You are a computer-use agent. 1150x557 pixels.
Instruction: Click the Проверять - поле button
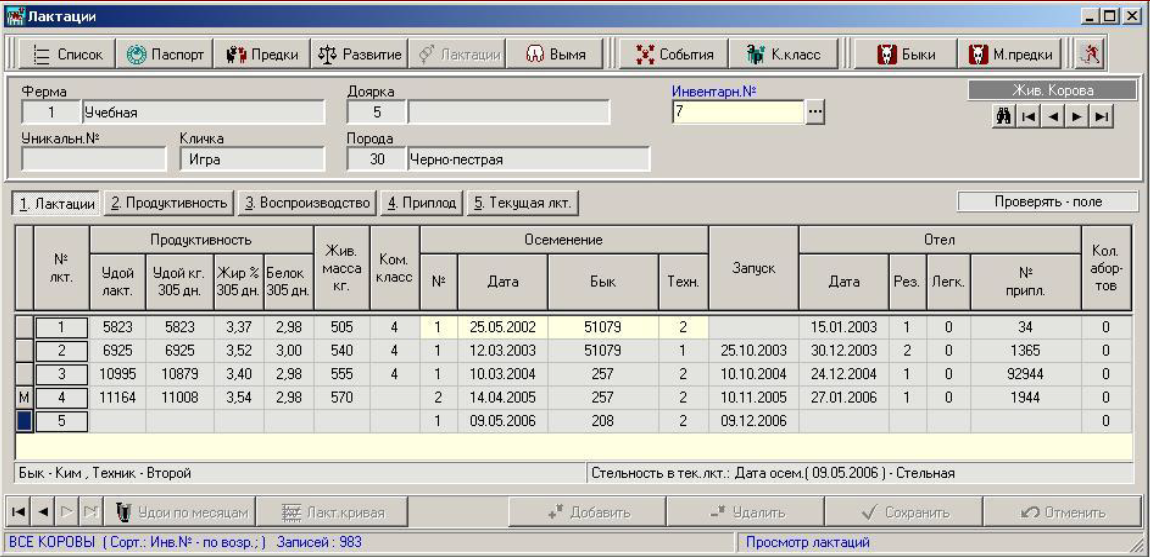click(x=1047, y=202)
